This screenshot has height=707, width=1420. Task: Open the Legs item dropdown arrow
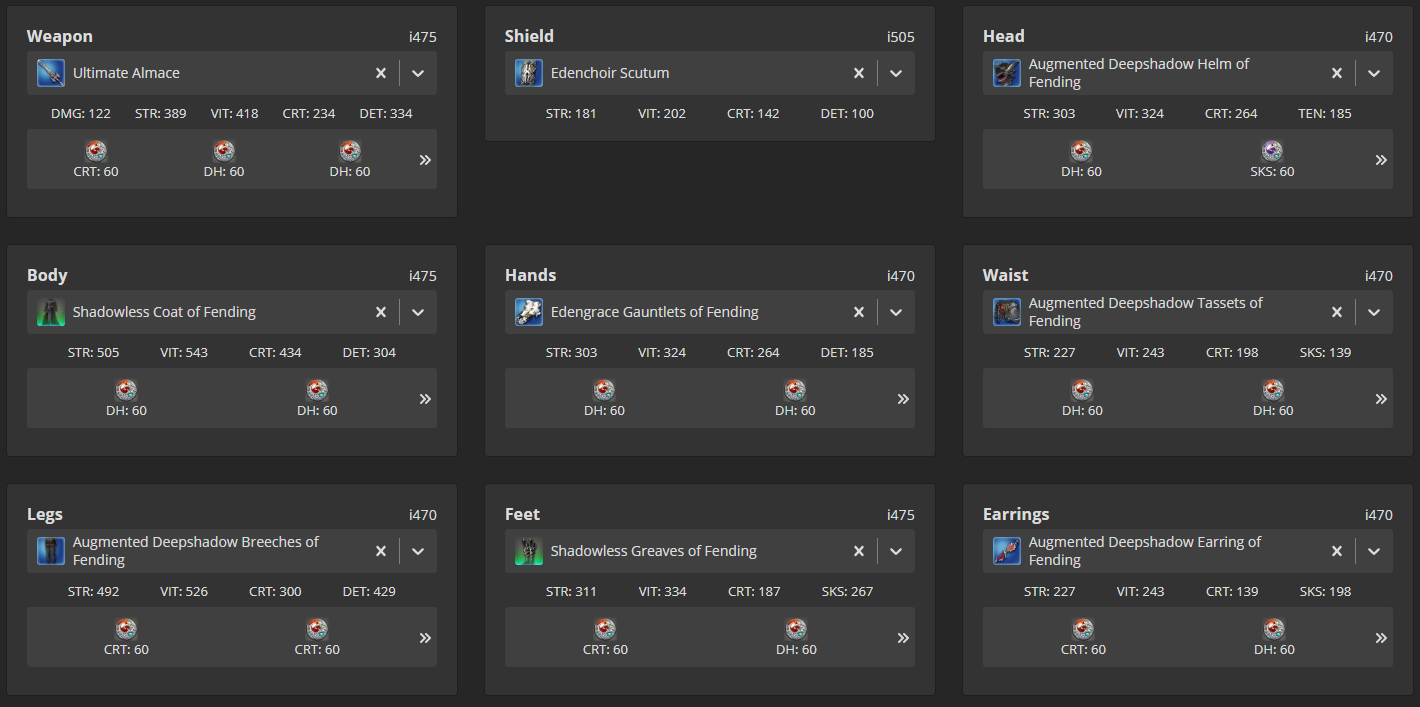click(x=418, y=551)
